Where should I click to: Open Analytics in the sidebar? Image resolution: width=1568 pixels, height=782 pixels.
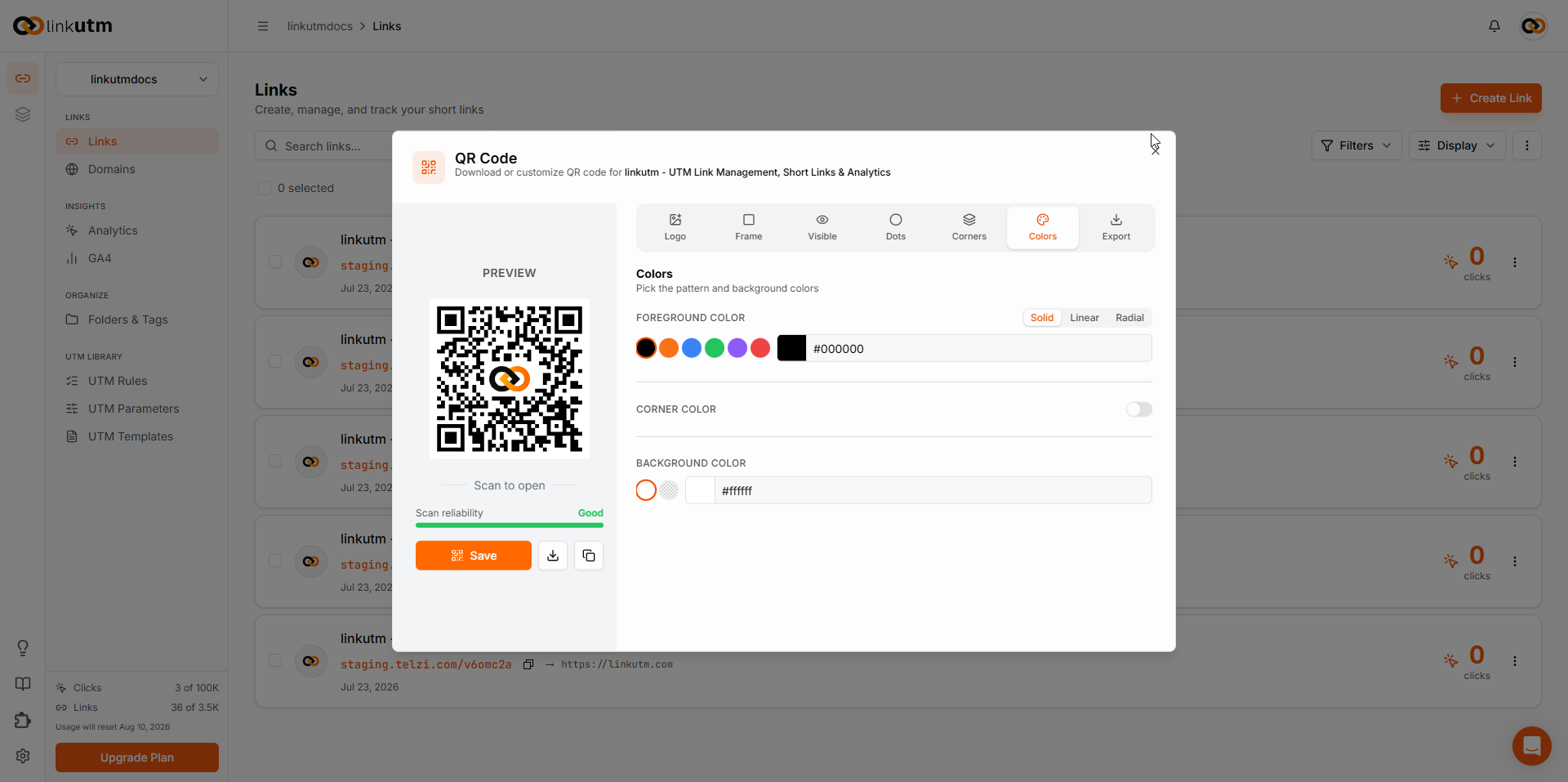[137, 230]
